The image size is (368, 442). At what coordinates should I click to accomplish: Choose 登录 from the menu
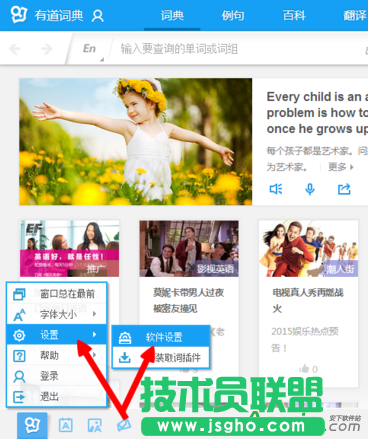[x=57, y=376]
